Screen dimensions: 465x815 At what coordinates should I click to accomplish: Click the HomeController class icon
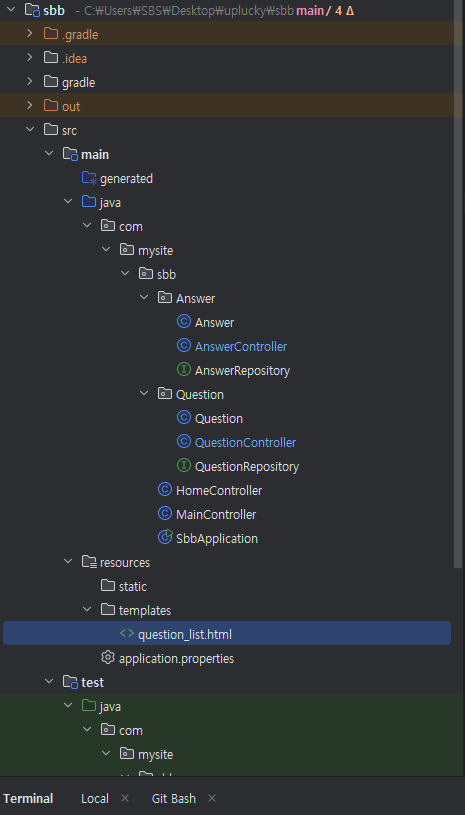tap(165, 490)
